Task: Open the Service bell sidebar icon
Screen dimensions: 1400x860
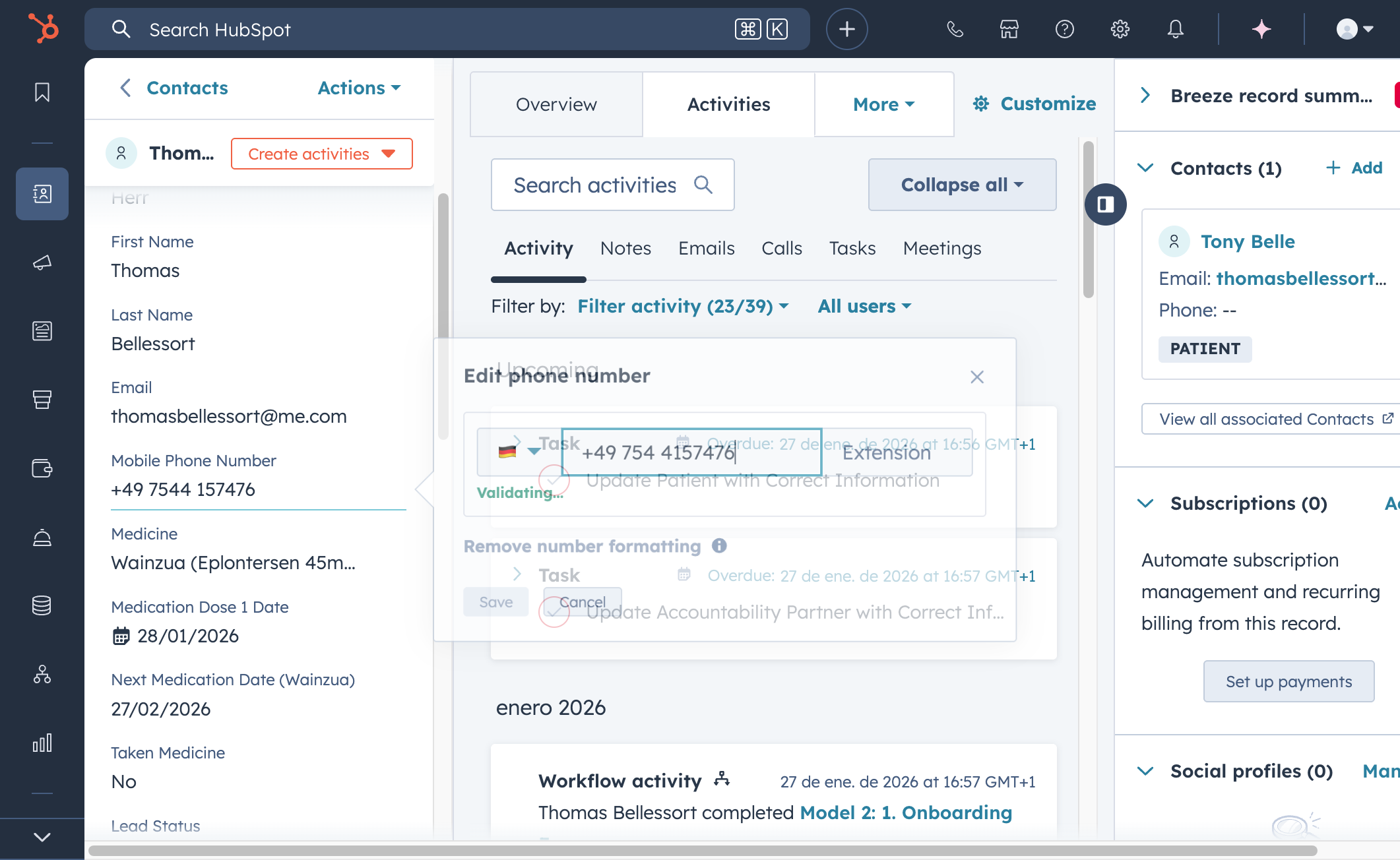Action: pyautogui.click(x=42, y=537)
